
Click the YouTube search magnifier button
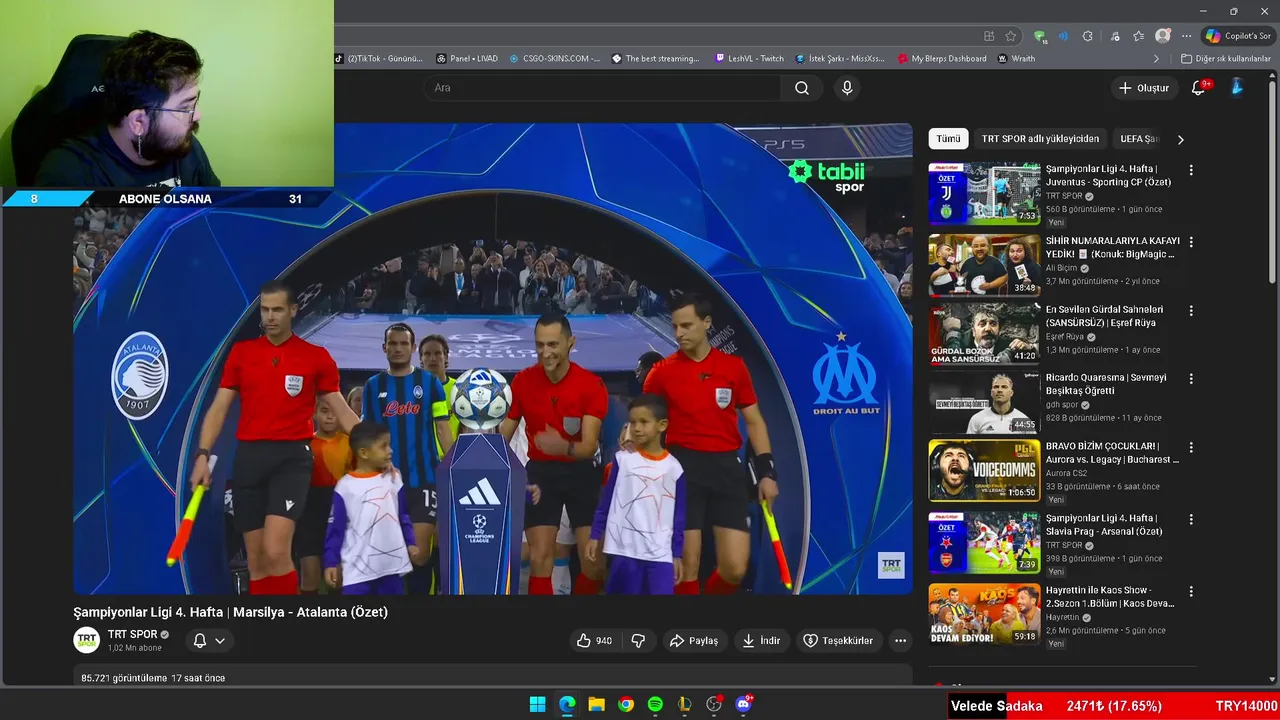click(x=802, y=88)
